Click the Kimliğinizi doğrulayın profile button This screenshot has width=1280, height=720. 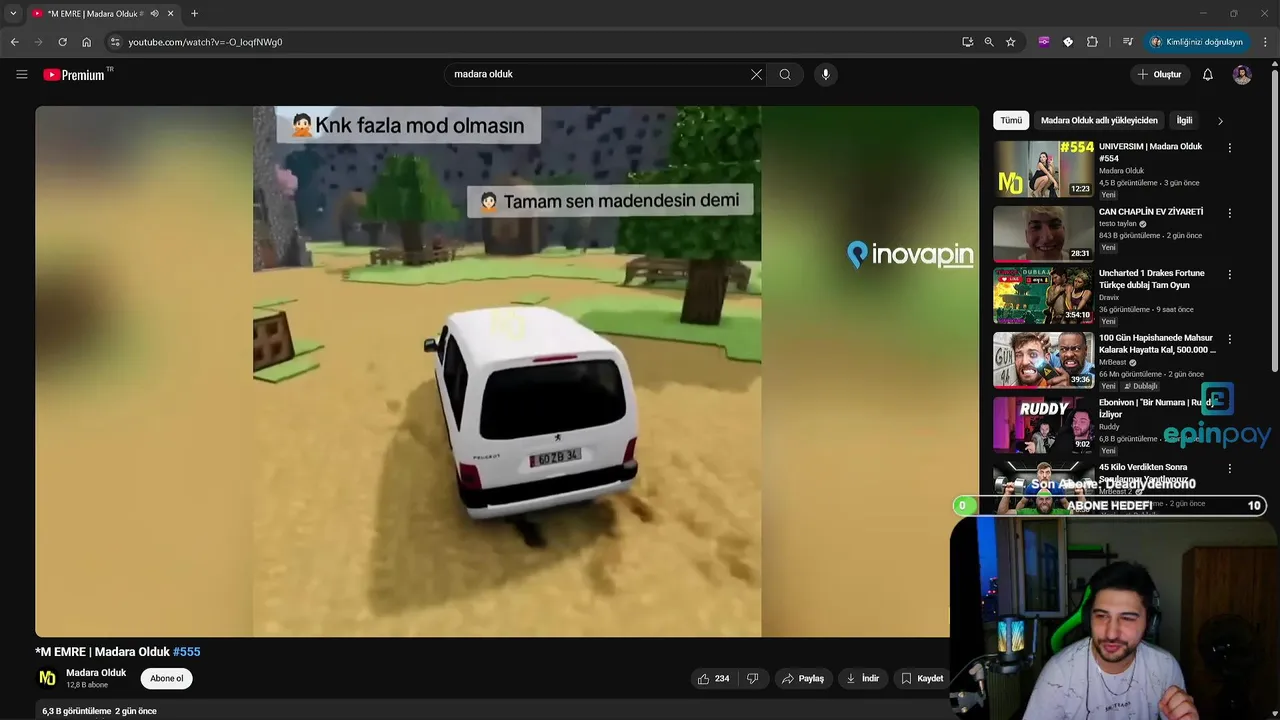1197,42
